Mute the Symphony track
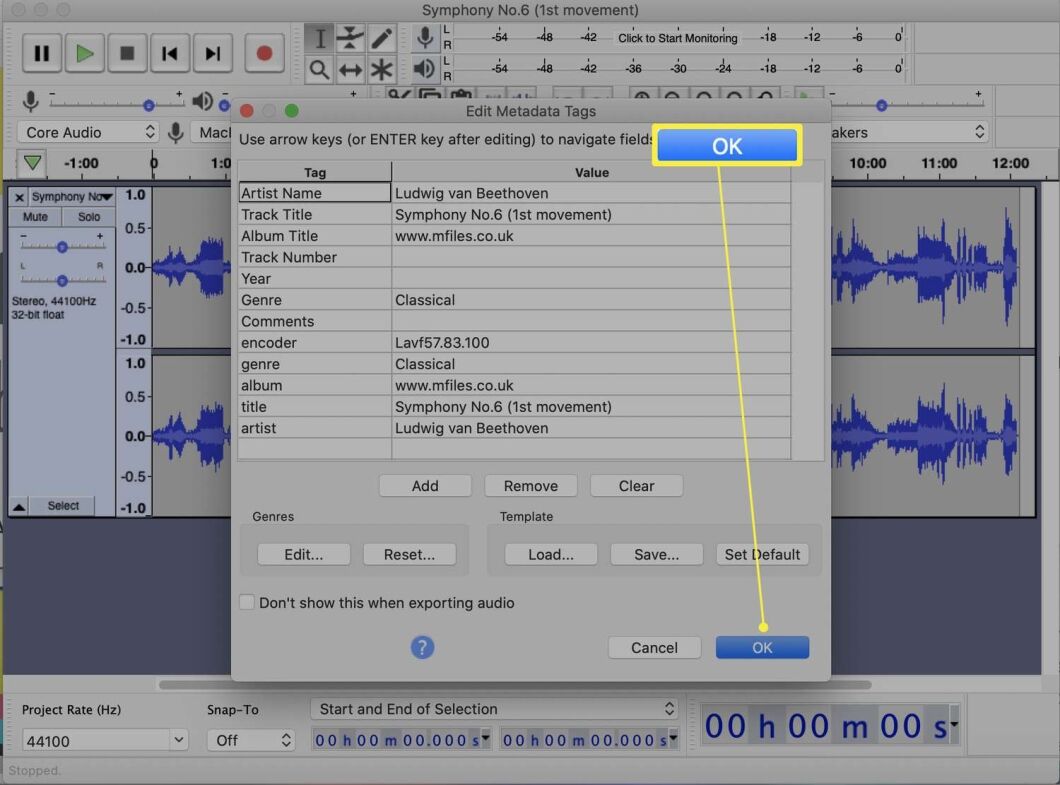The height and width of the screenshot is (785, 1060). point(35,216)
